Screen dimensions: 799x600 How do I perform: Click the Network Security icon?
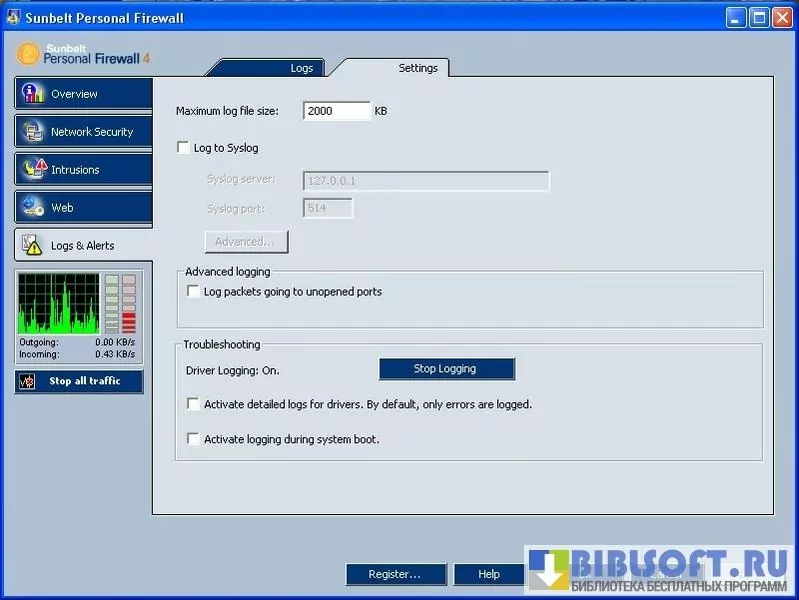coord(34,132)
